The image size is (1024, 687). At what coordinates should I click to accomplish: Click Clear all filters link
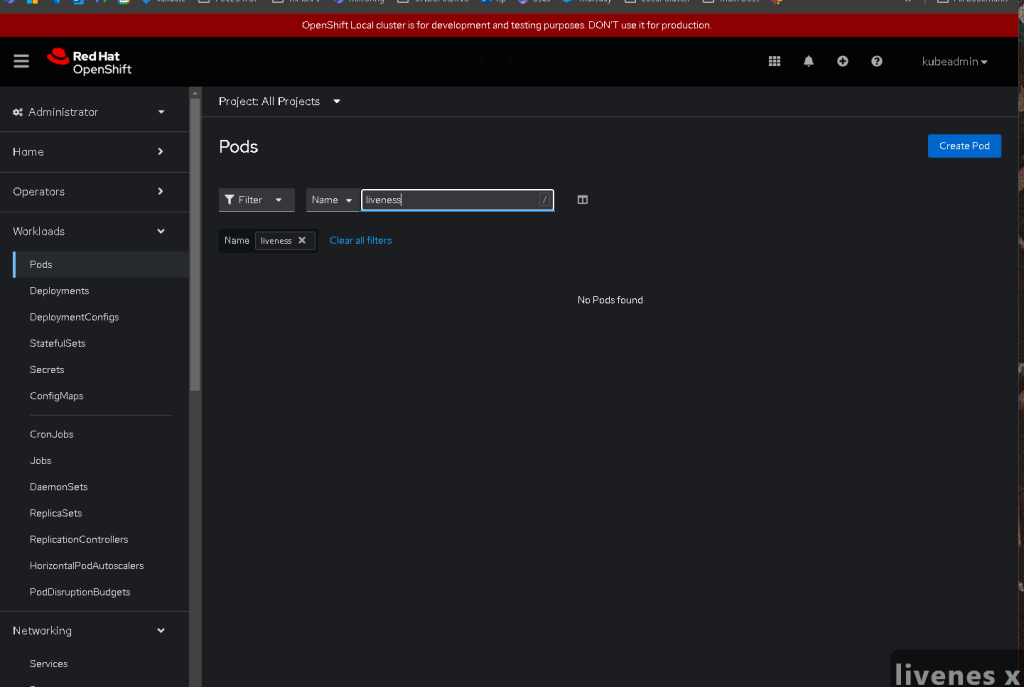pyautogui.click(x=360, y=240)
